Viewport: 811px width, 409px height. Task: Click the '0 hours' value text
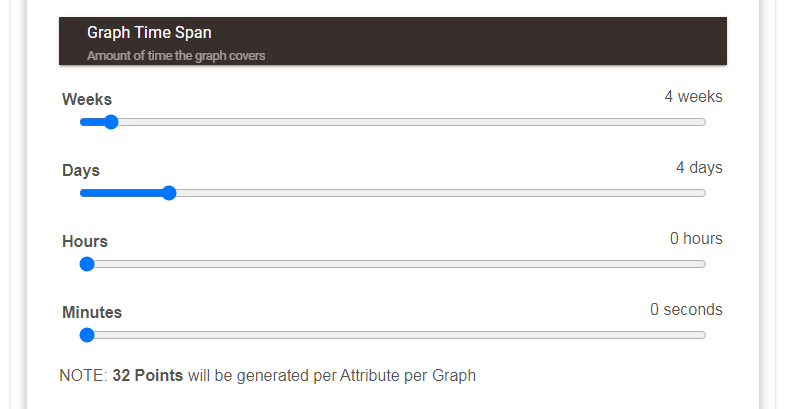(696, 239)
